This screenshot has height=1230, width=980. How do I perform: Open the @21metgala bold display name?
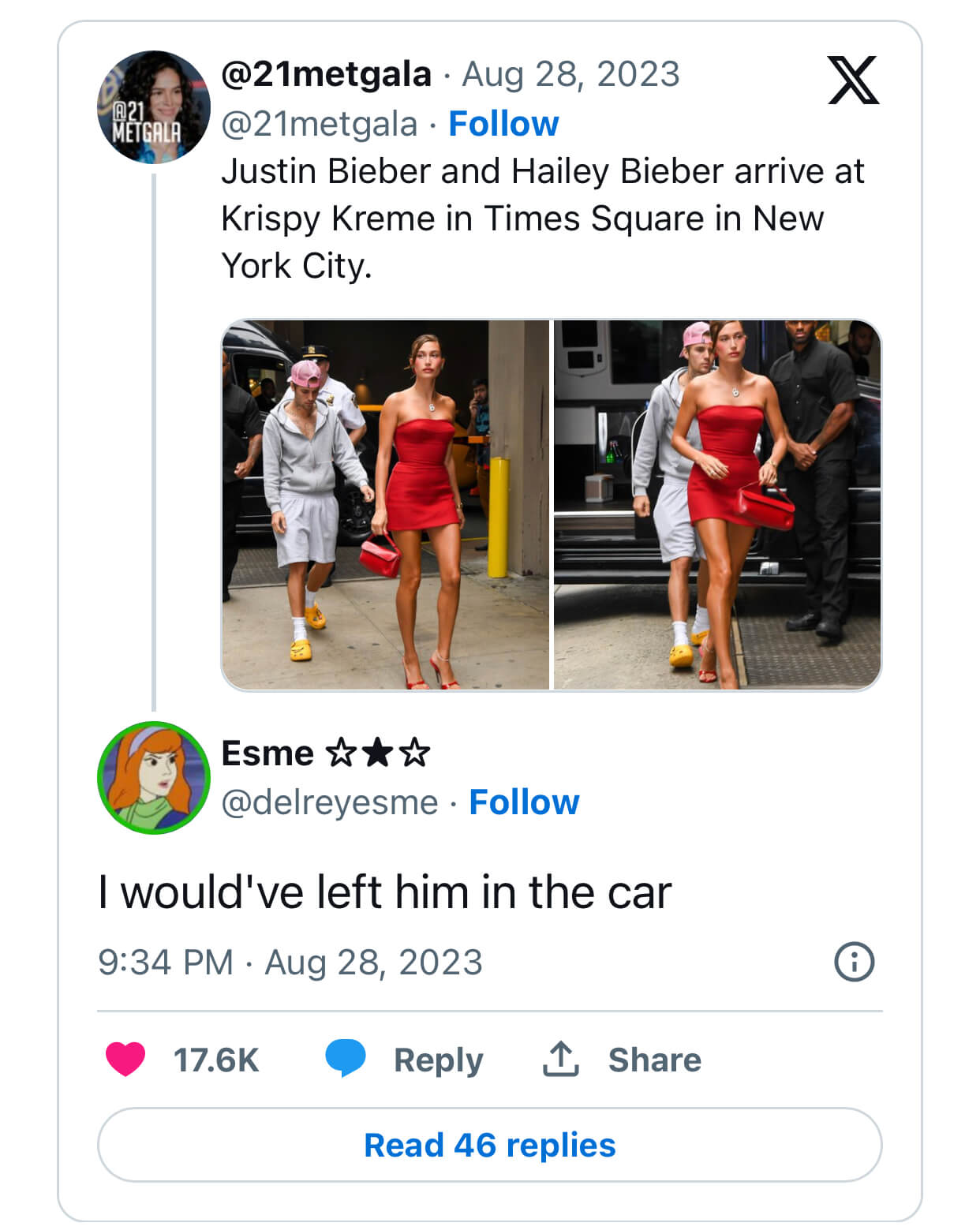(x=327, y=74)
